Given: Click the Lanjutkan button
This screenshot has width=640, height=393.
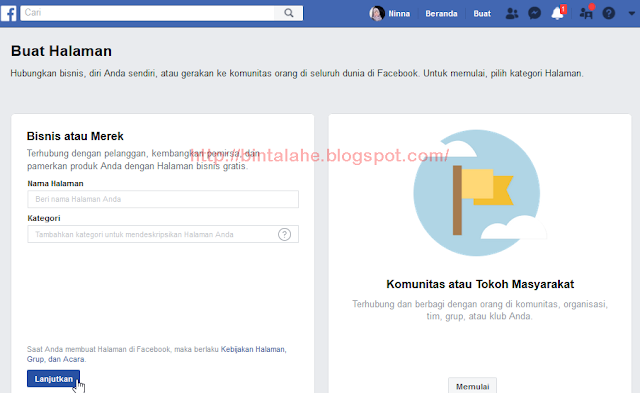Looking at the screenshot, I should coord(53,379).
